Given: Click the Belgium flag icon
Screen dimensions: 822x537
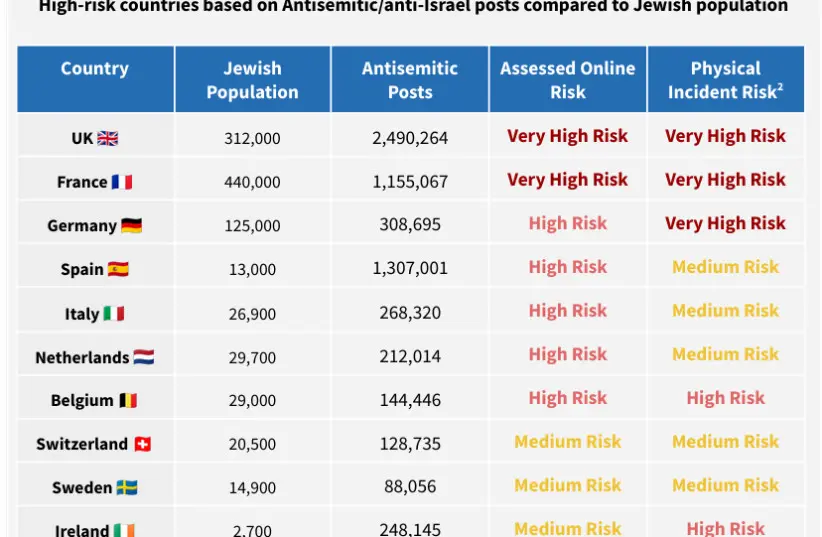Looking at the screenshot, I should pyautogui.click(x=127, y=401).
